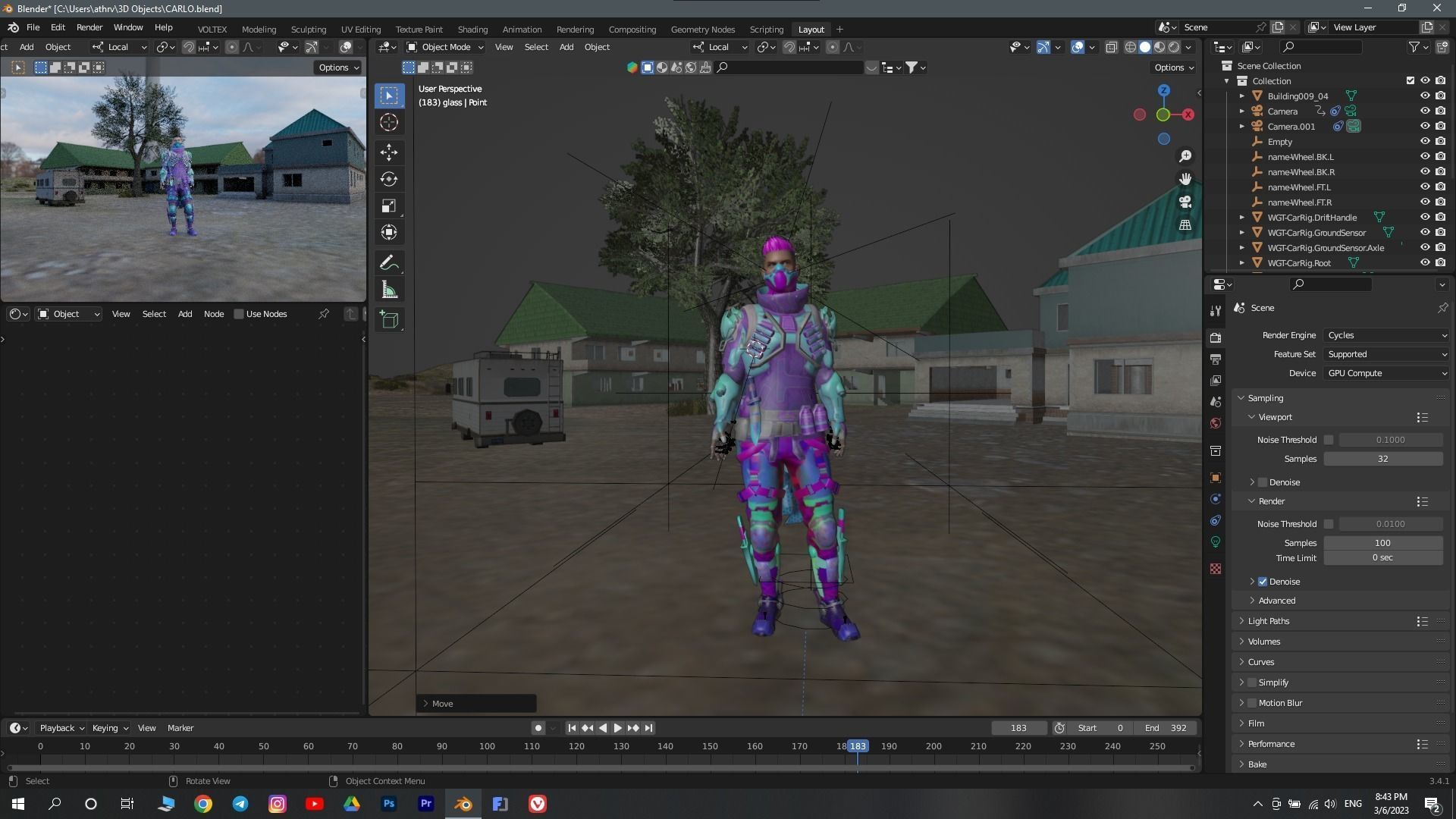Viewport: 1456px width, 819px height.
Task: Hide Building009_04 in viewport via eye icon
Action: click(x=1425, y=96)
